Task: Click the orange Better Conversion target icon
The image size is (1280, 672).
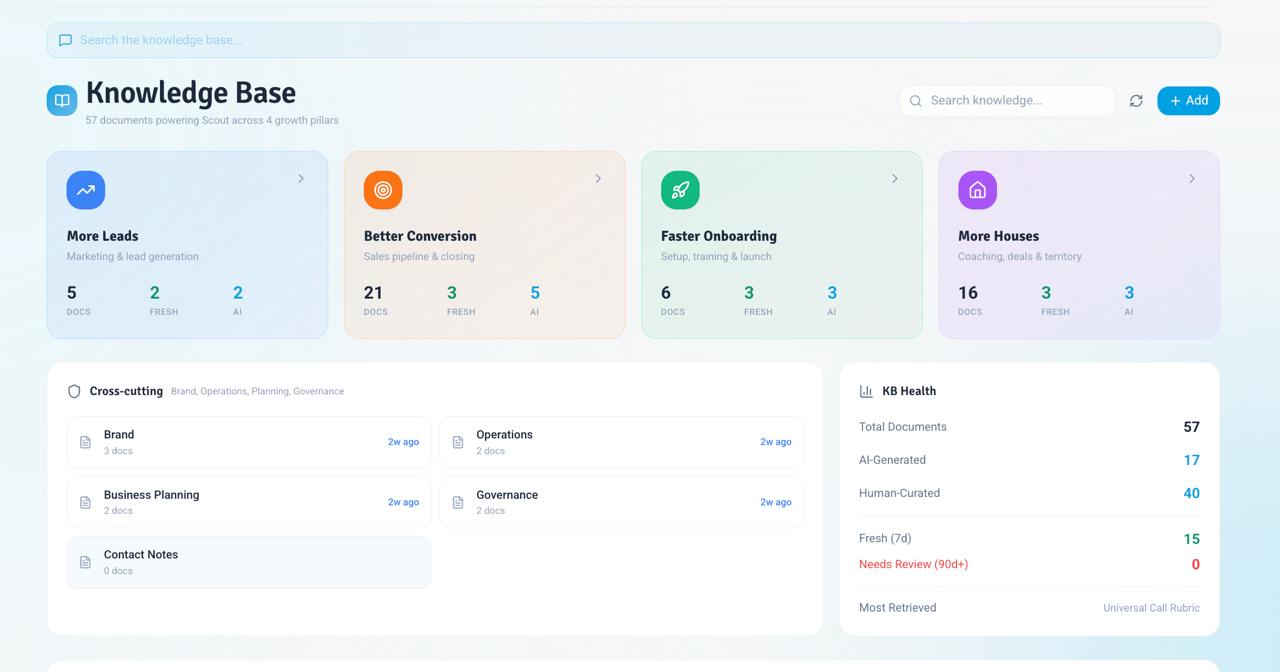Action: click(x=383, y=190)
